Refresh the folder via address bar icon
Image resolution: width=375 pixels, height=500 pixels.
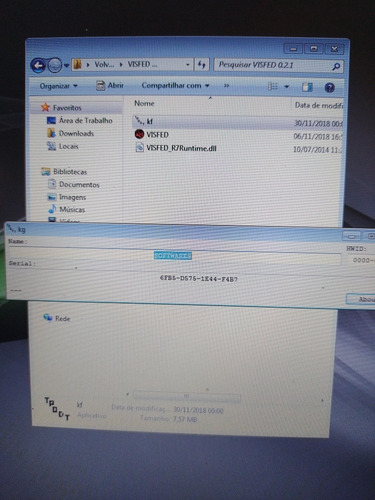[x=201, y=65]
